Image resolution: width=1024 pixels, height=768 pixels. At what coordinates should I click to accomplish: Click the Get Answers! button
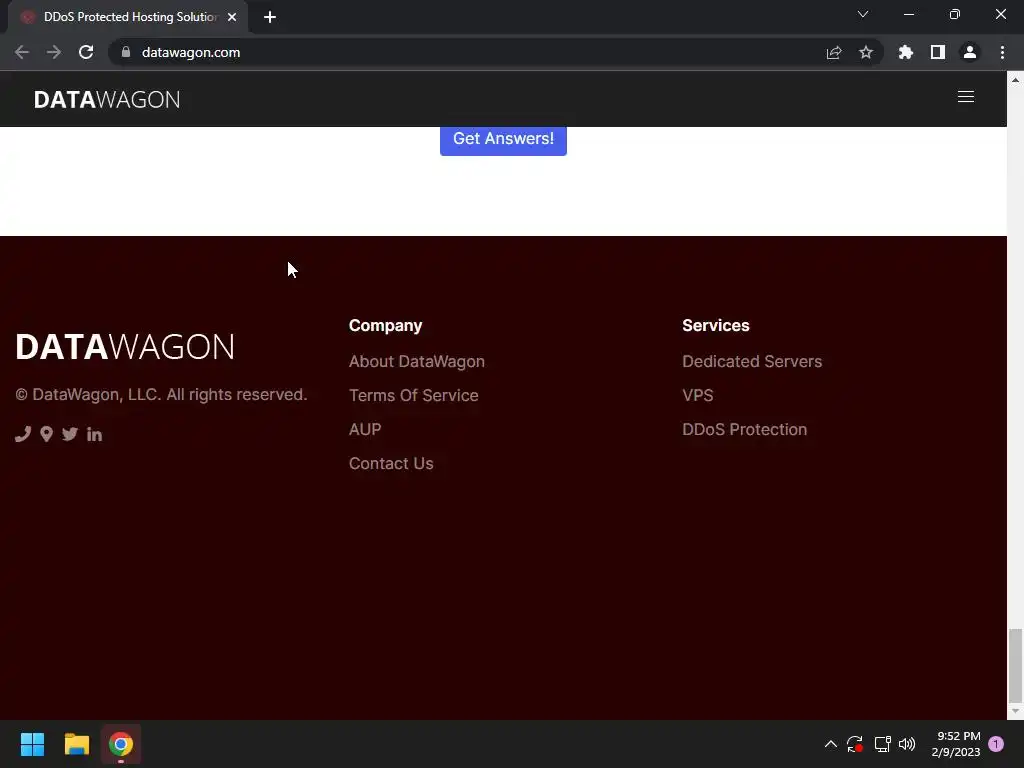[x=503, y=140]
